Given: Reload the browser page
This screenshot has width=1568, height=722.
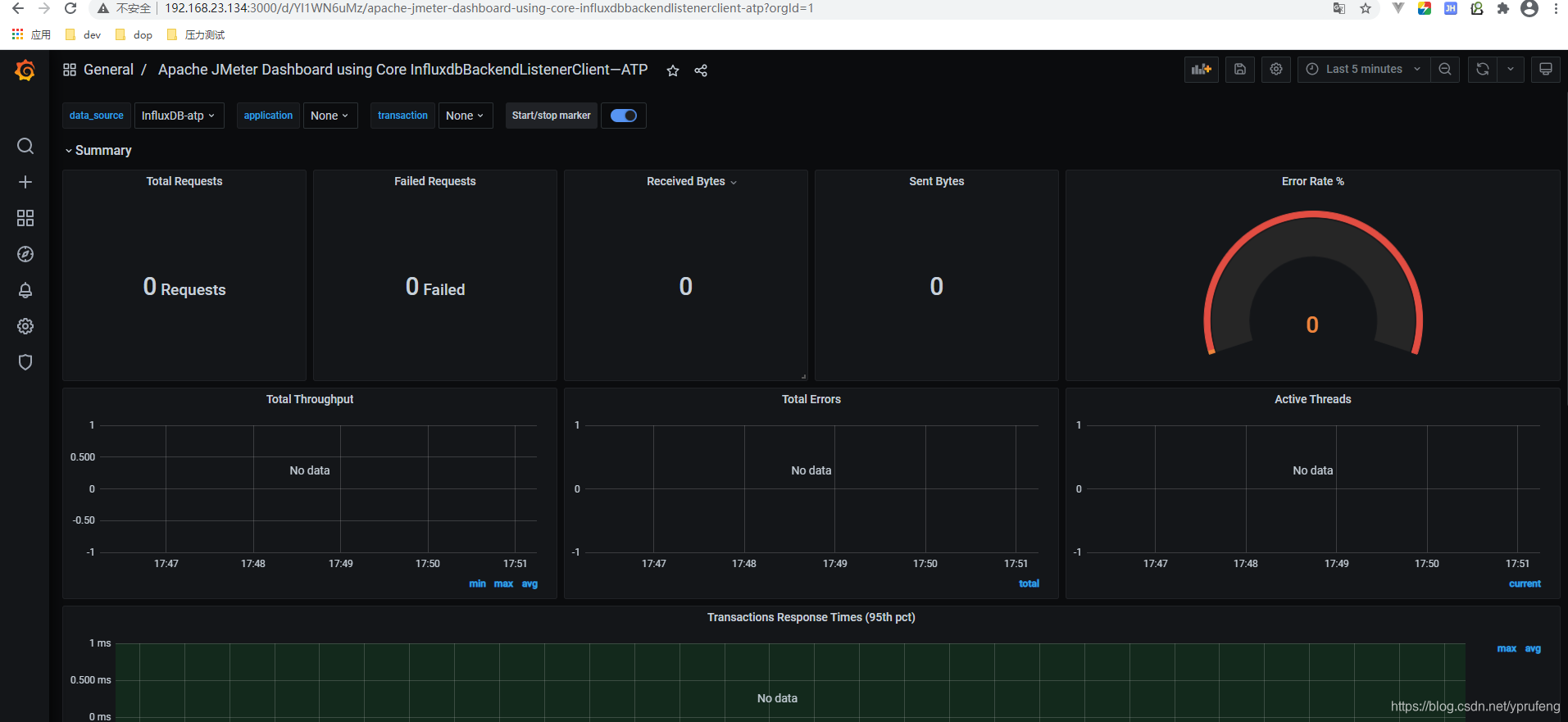Looking at the screenshot, I should coord(70,8).
